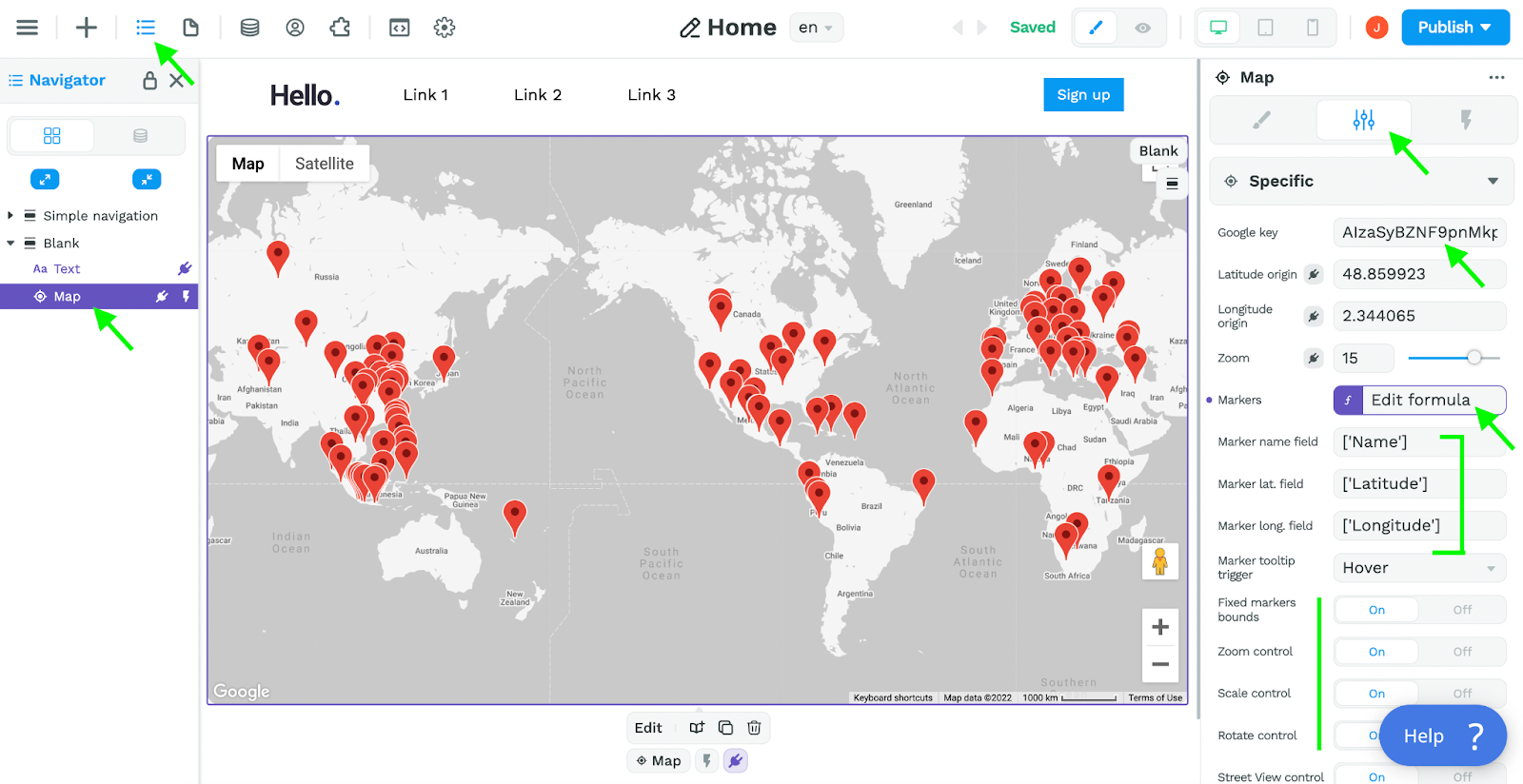Open the app settings gear icon
Viewport: 1523px width, 784px height.
(x=445, y=28)
